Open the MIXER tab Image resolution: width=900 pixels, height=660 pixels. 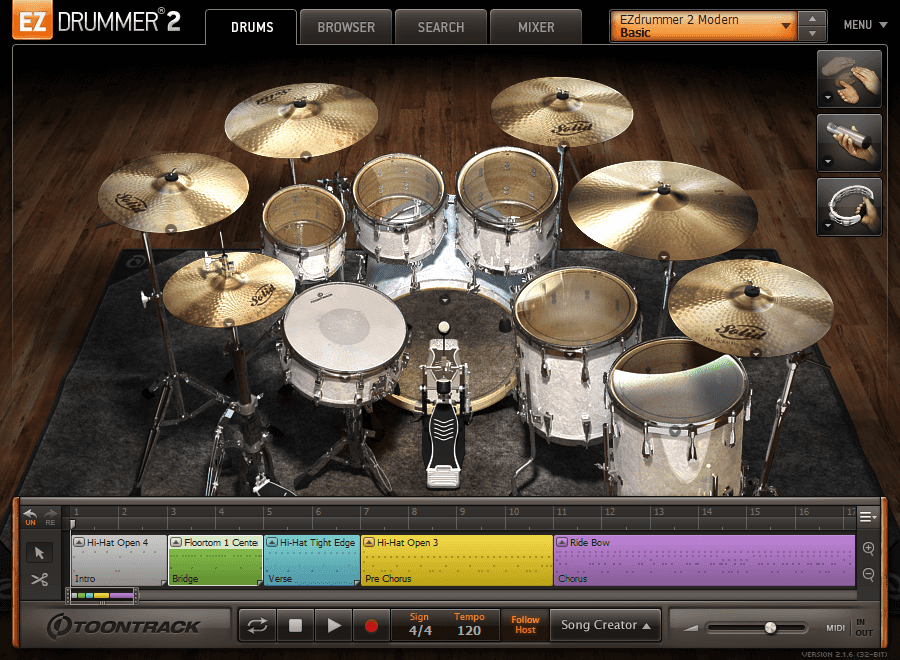536,27
